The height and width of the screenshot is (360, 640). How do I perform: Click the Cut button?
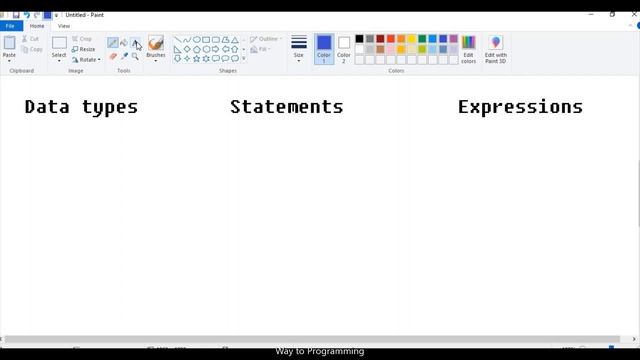point(31,39)
